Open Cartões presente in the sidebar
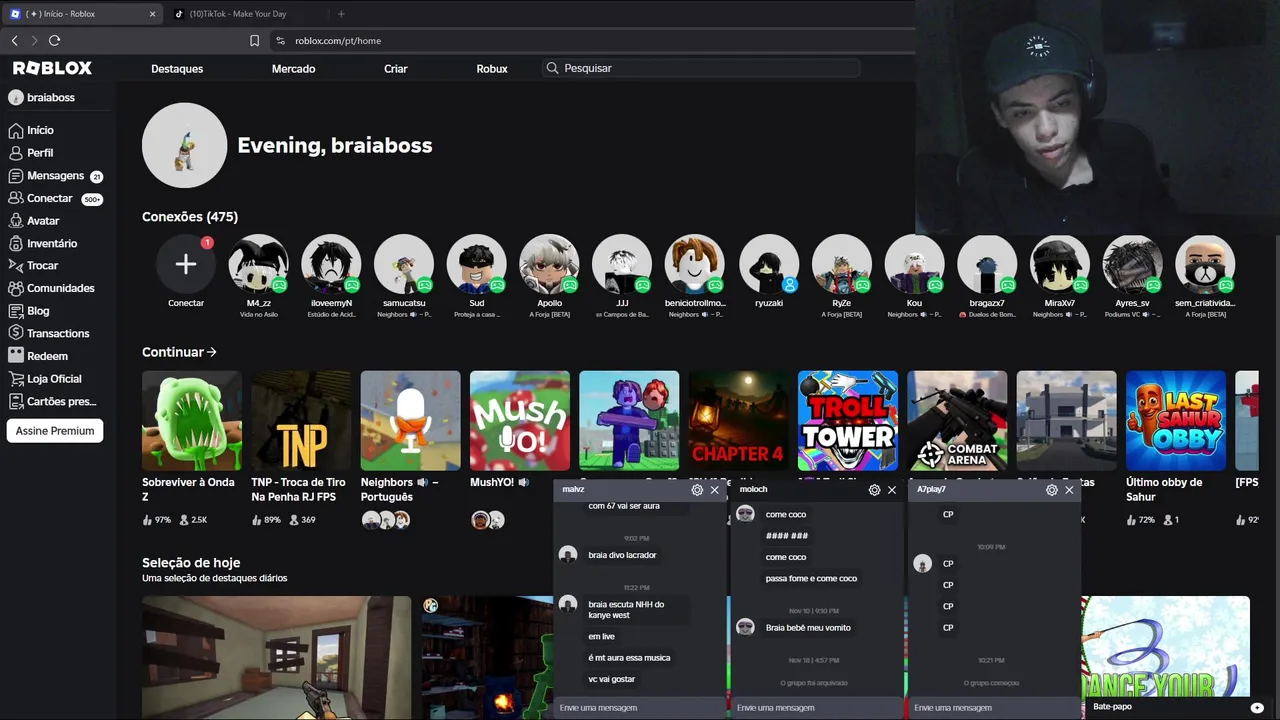Viewport: 1280px width, 720px height. (x=52, y=401)
